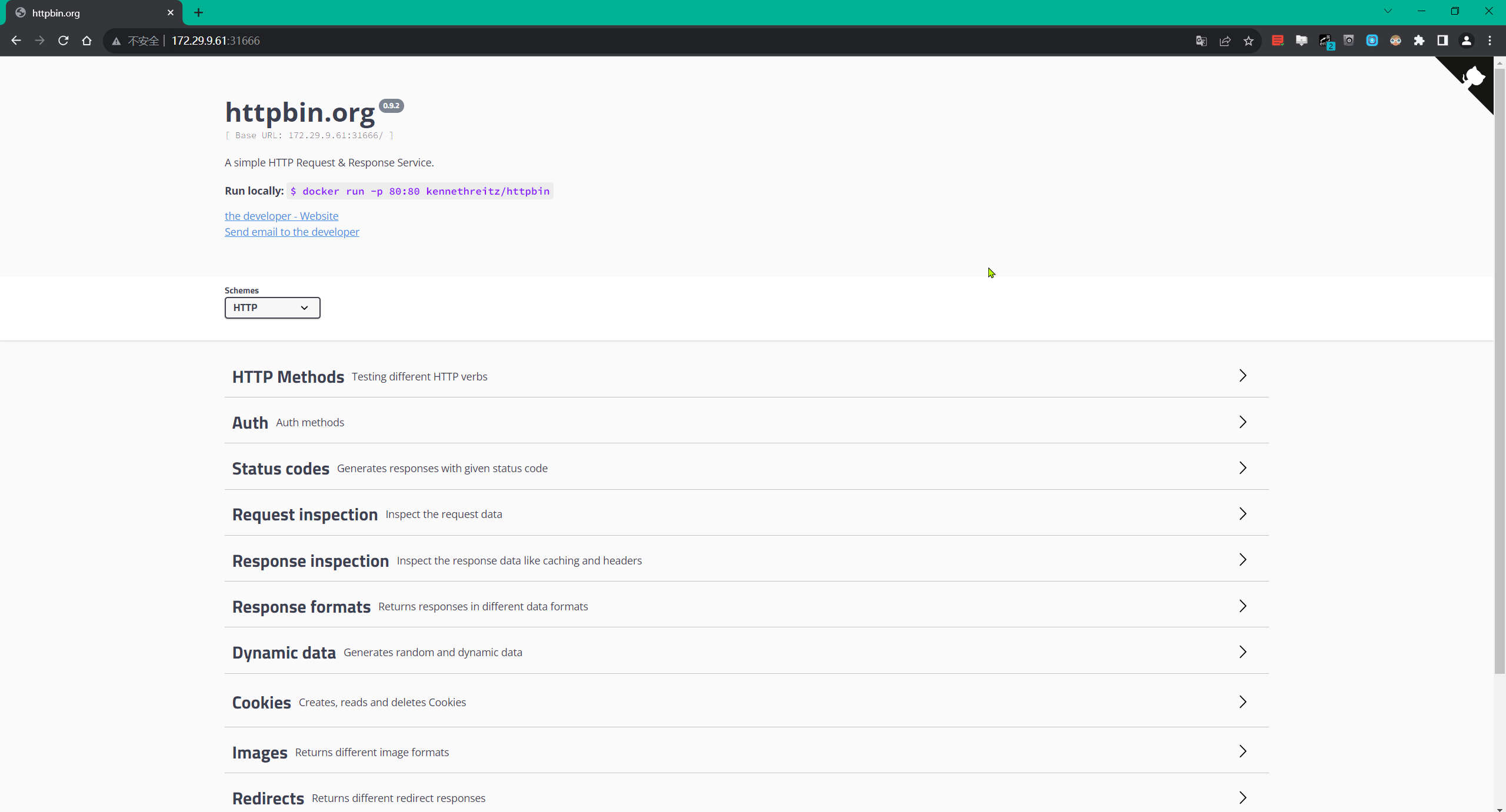This screenshot has width=1506, height=812.
Task: Go back to the previous page
Action: click(x=16, y=41)
